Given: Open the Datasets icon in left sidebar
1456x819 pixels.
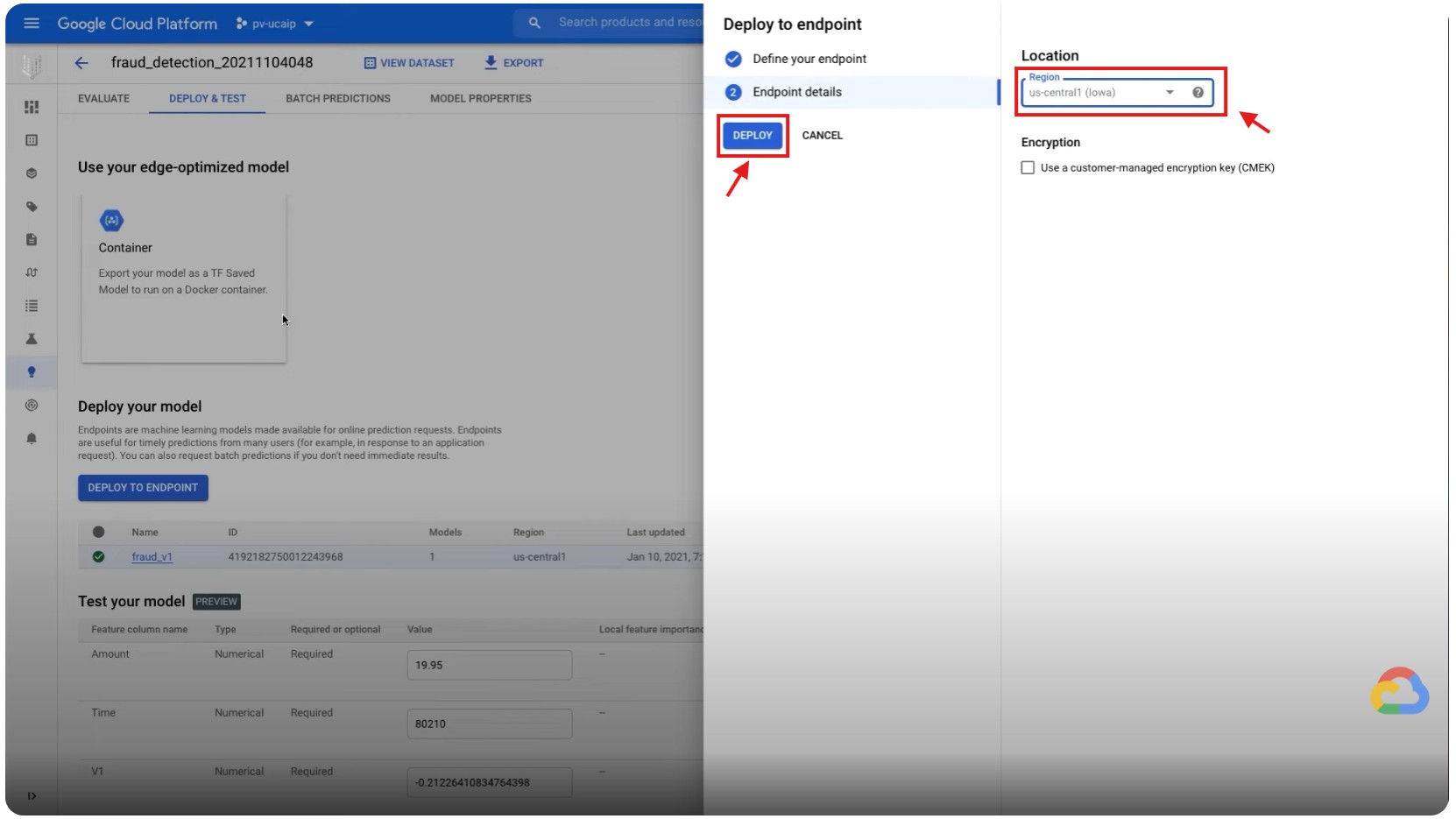Looking at the screenshot, I should (32, 140).
